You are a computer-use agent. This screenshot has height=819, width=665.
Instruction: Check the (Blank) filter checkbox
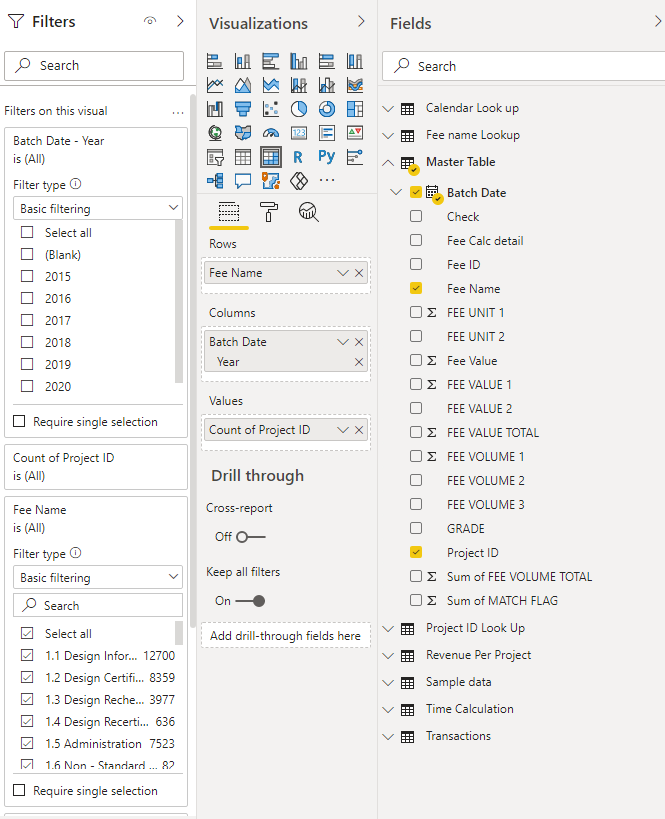pyautogui.click(x=27, y=254)
